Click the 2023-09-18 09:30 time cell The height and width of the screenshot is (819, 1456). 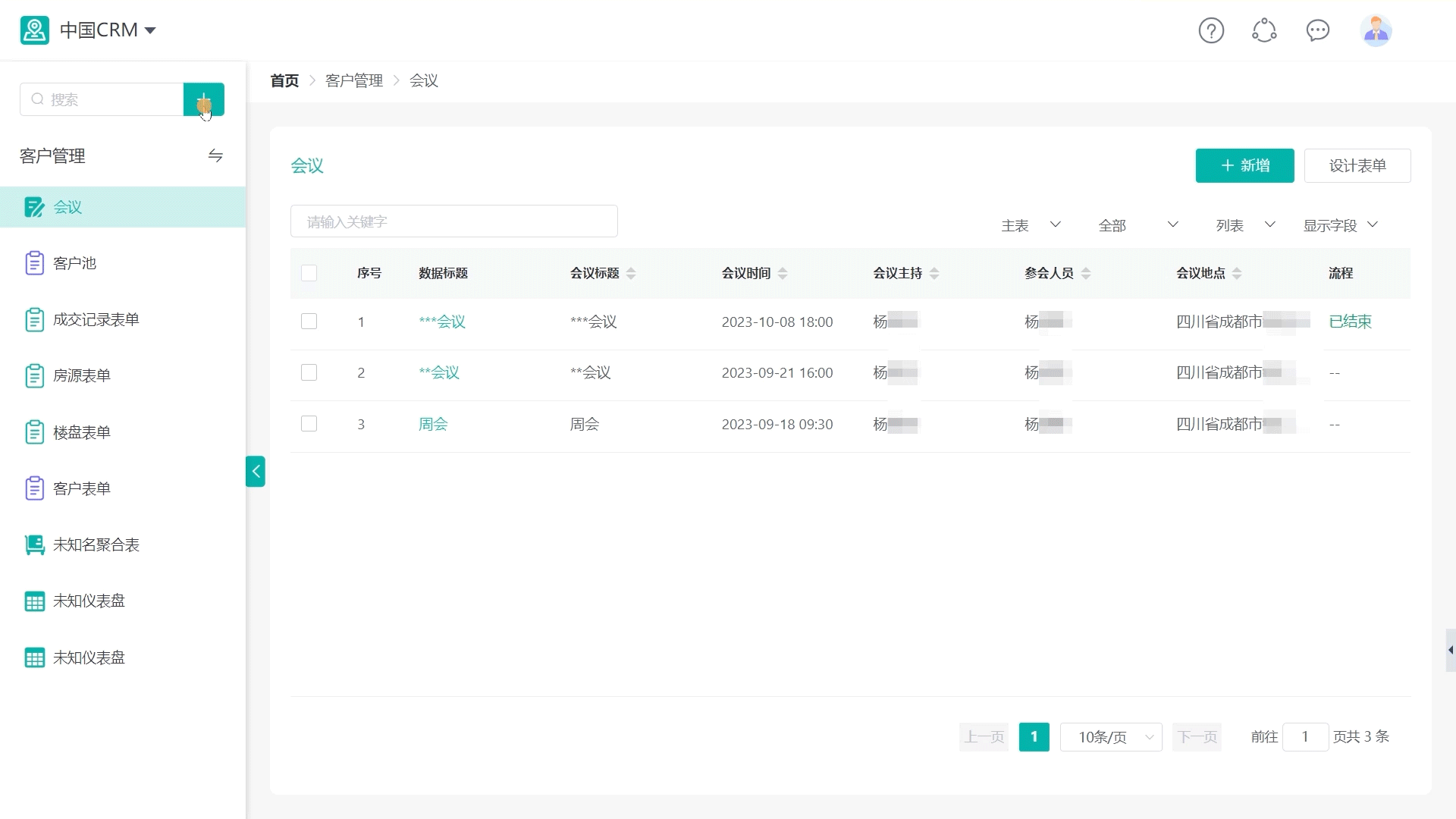tap(777, 424)
